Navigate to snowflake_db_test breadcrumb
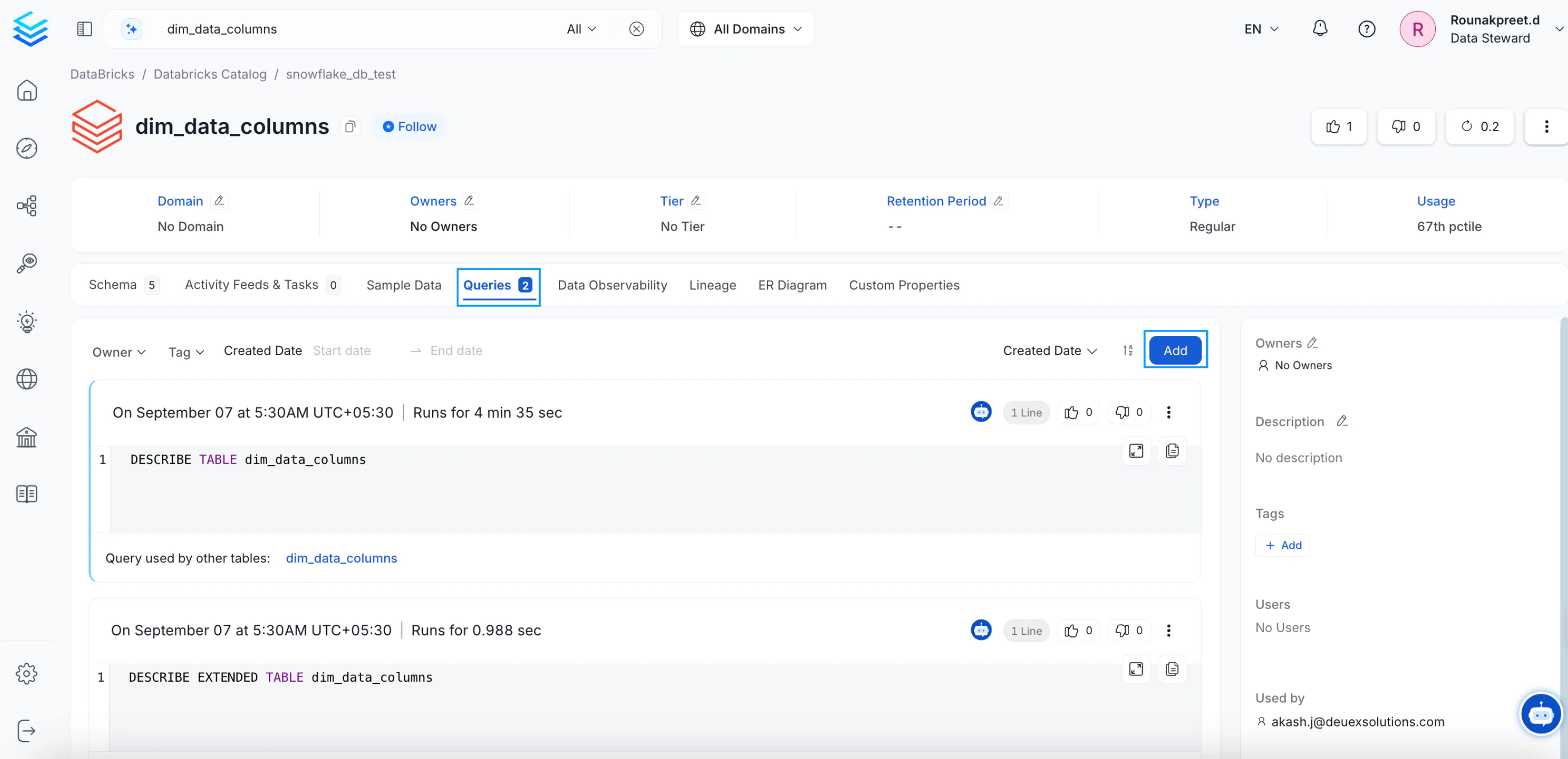This screenshot has height=759, width=1568. pos(341,74)
